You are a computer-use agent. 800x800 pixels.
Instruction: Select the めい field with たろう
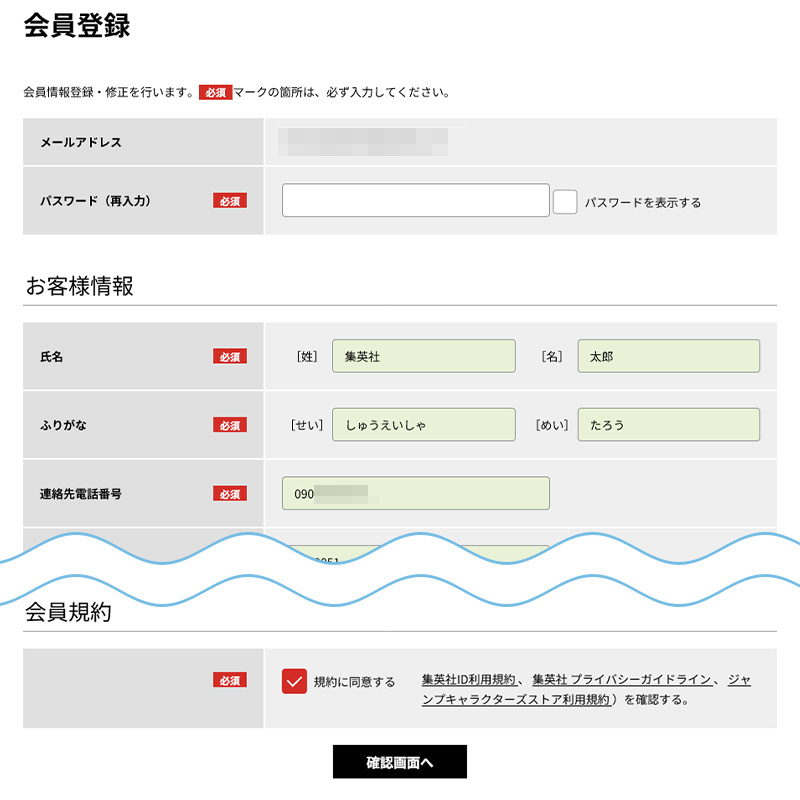pyautogui.click(x=668, y=425)
